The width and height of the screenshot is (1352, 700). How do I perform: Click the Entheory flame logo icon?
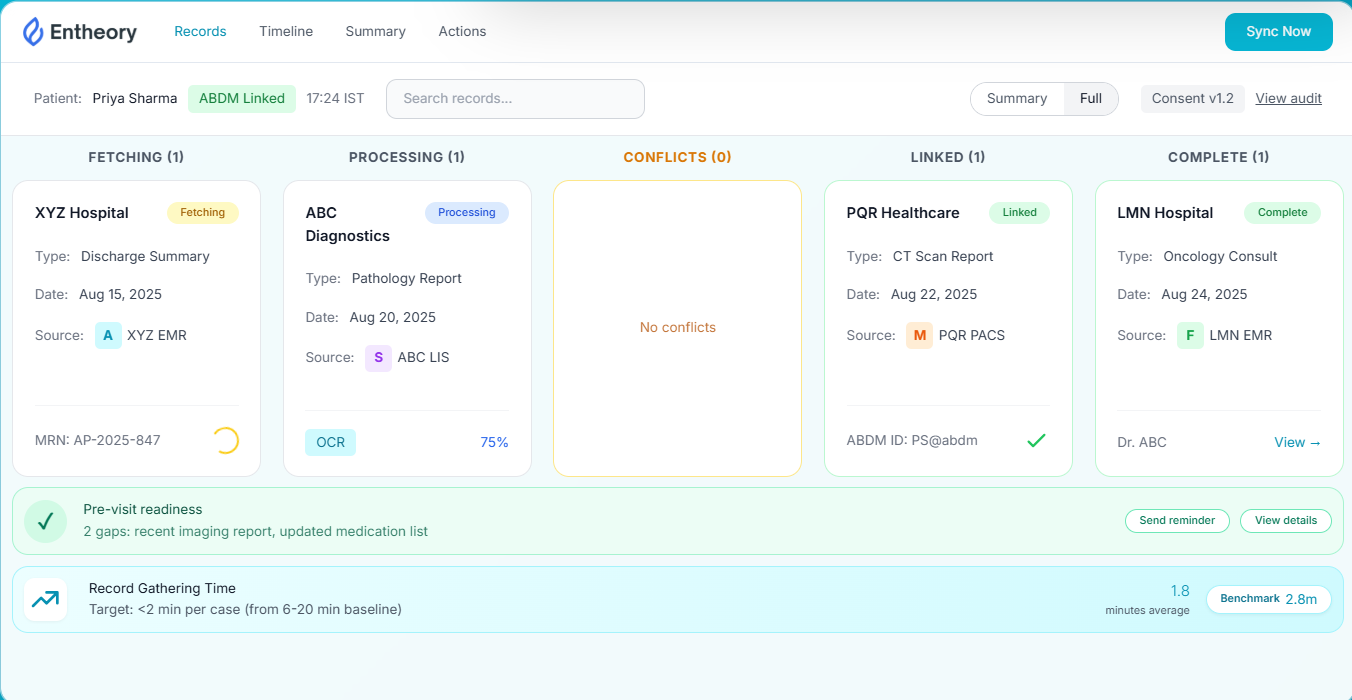click(x=34, y=32)
